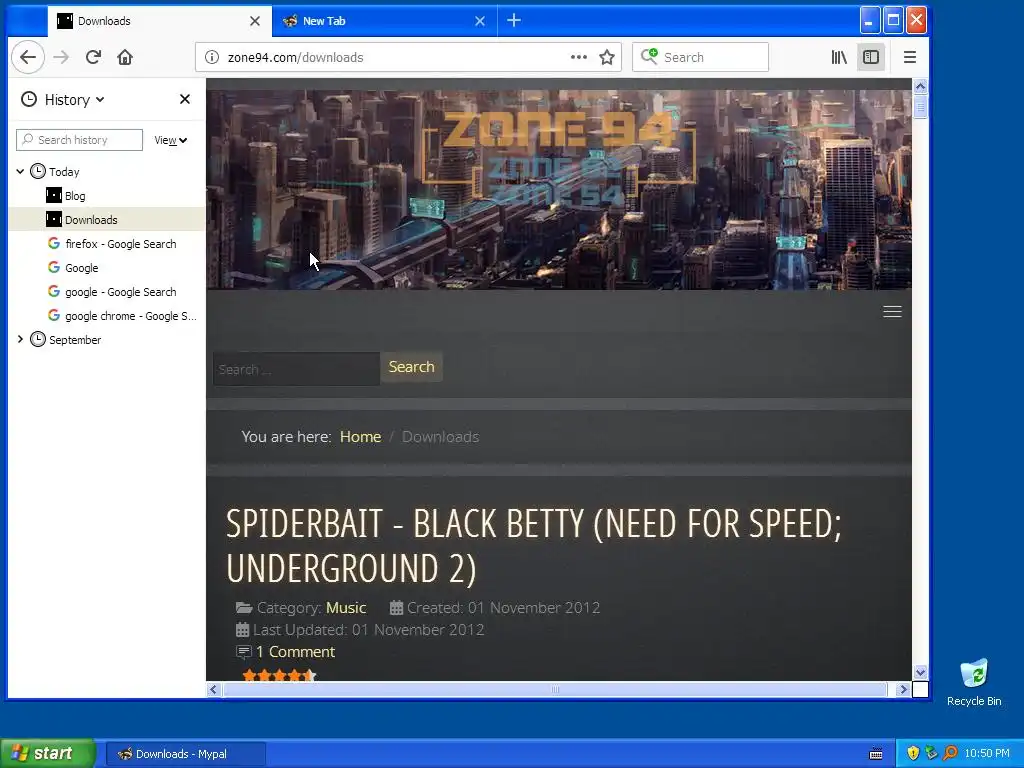Open google - Google Search history entry
Viewport: 1024px width, 768px height.
(x=106, y=292)
